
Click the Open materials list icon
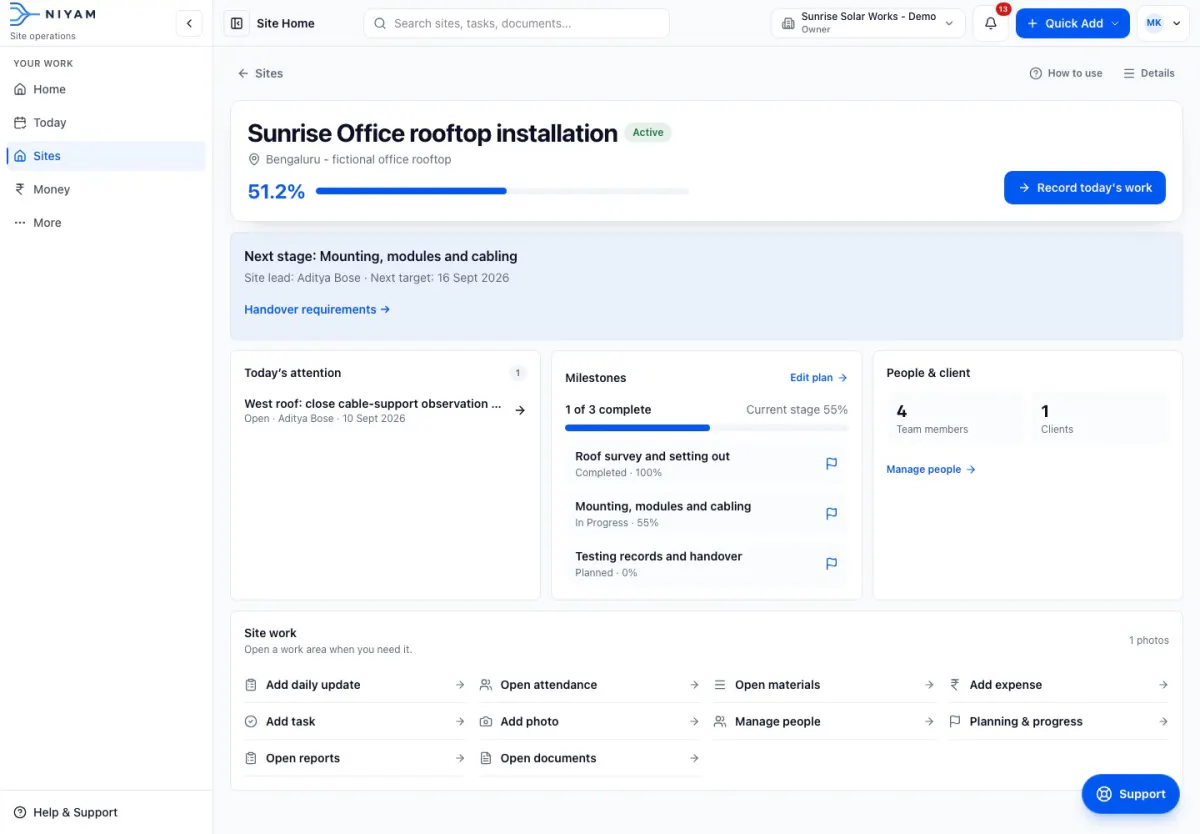[720, 685]
